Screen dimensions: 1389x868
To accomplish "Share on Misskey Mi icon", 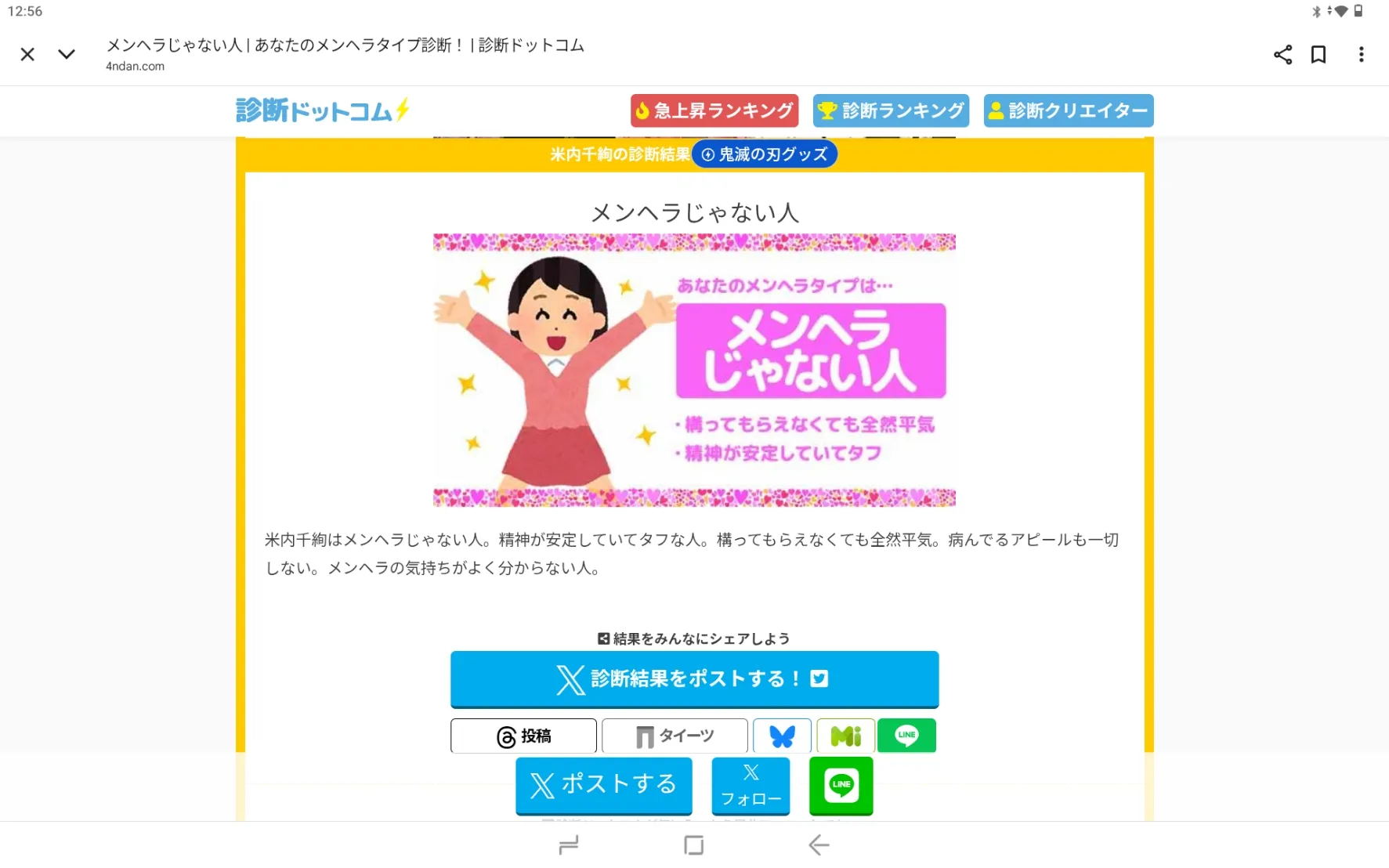I will click(x=846, y=736).
